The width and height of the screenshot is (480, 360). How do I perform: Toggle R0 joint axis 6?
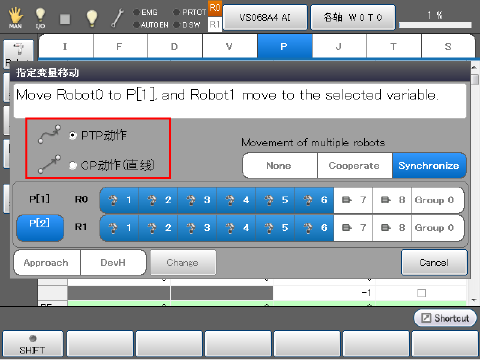pos(314,200)
